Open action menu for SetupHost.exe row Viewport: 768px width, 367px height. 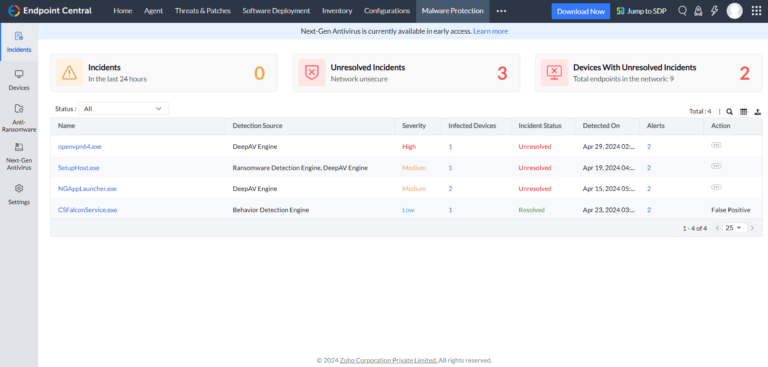716,166
